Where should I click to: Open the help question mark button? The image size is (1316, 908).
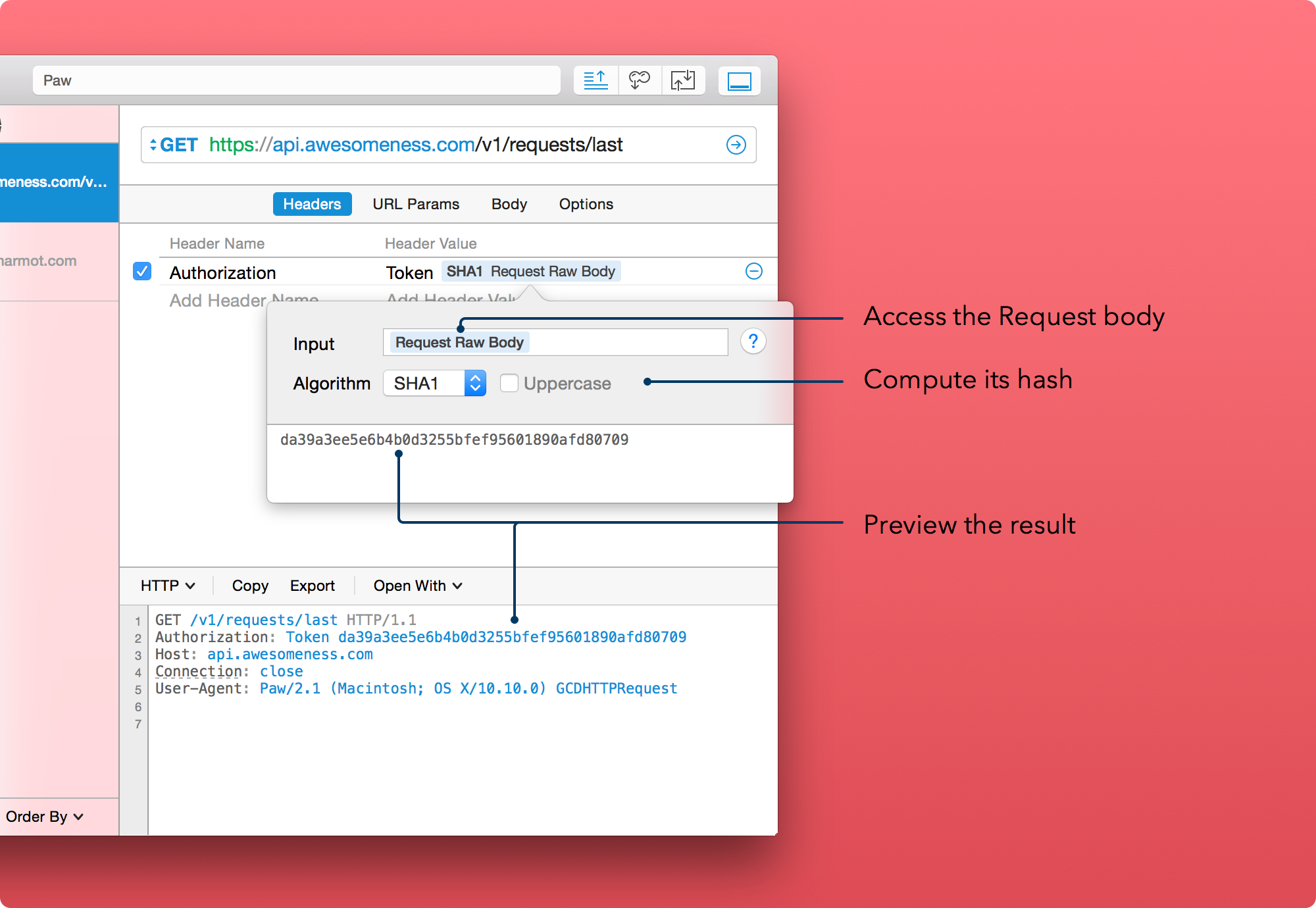pos(753,341)
